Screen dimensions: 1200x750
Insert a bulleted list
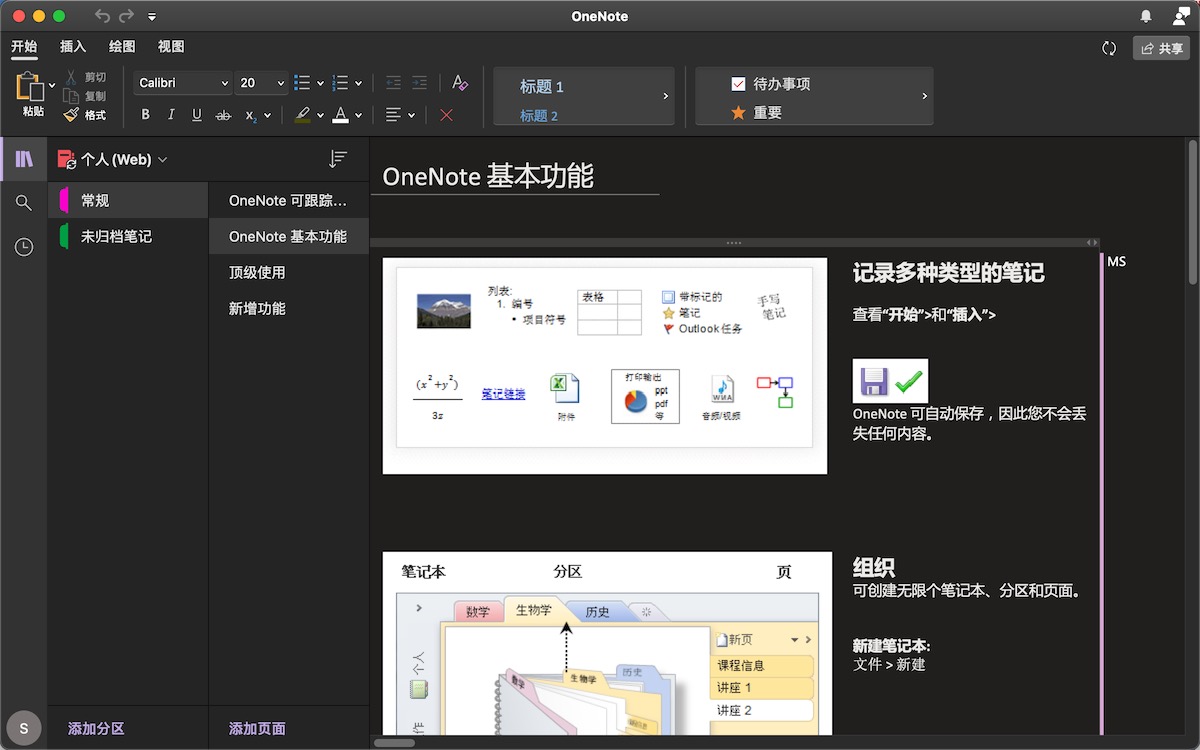tap(303, 83)
